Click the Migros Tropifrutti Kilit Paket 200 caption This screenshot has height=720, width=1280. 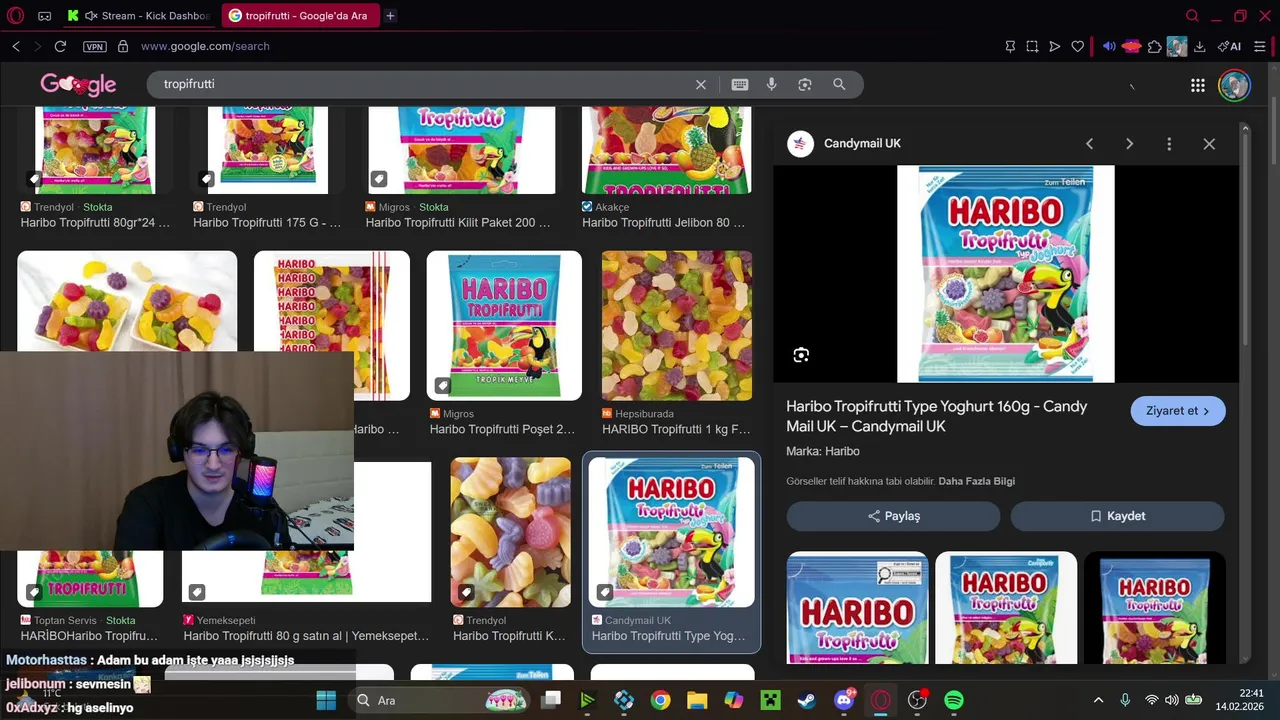(x=458, y=223)
